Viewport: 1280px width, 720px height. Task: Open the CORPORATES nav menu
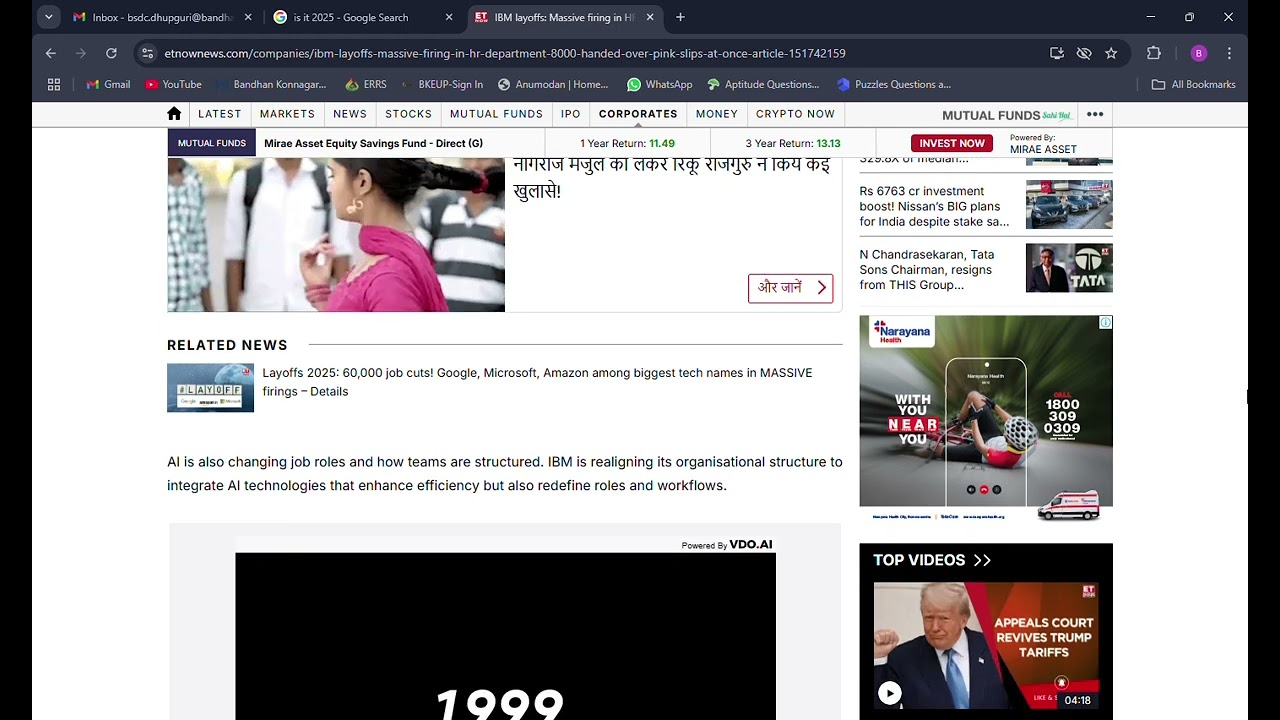click(x=638, y=114)
